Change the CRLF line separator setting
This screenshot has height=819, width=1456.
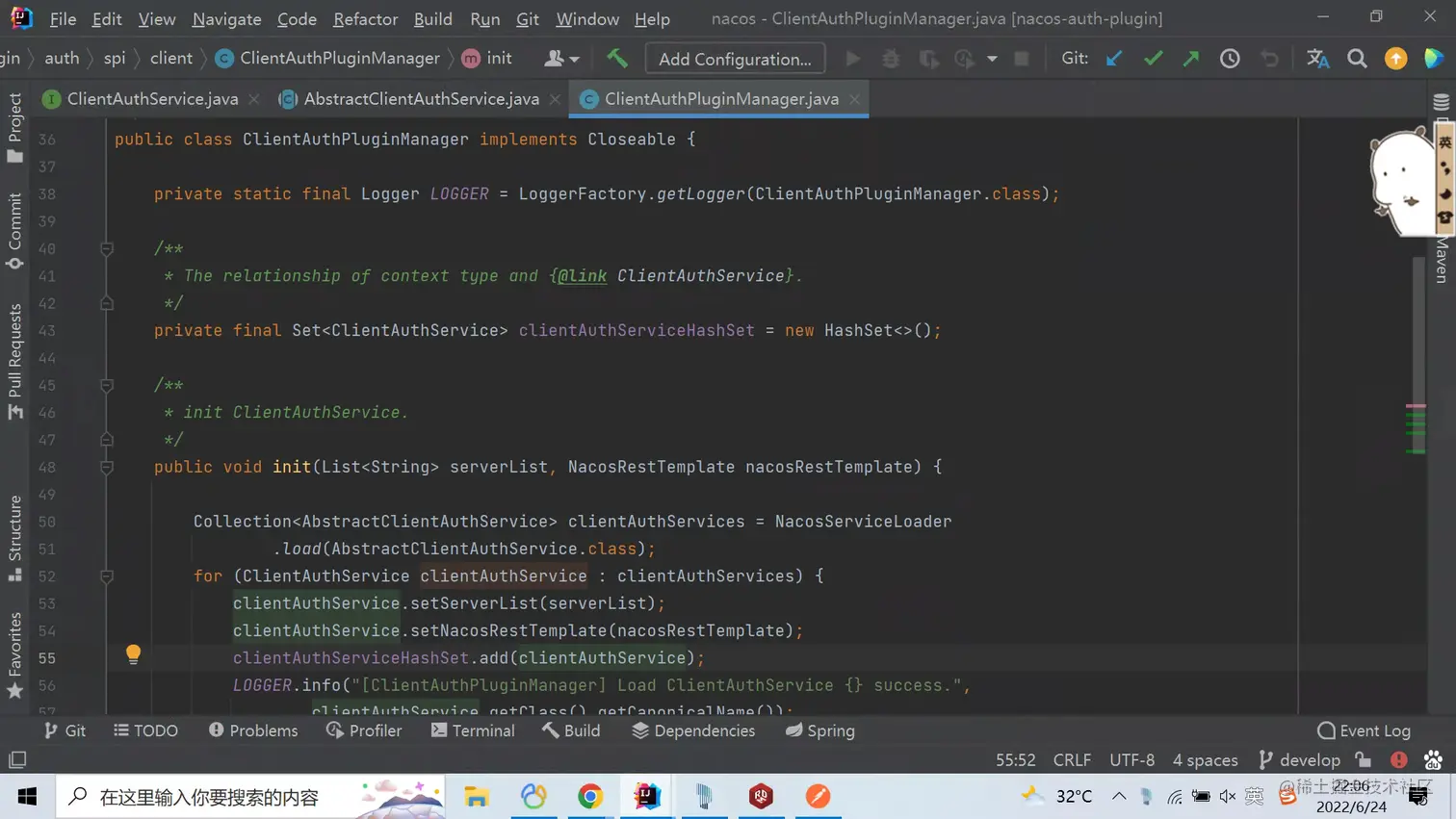tap(1072, 759)
